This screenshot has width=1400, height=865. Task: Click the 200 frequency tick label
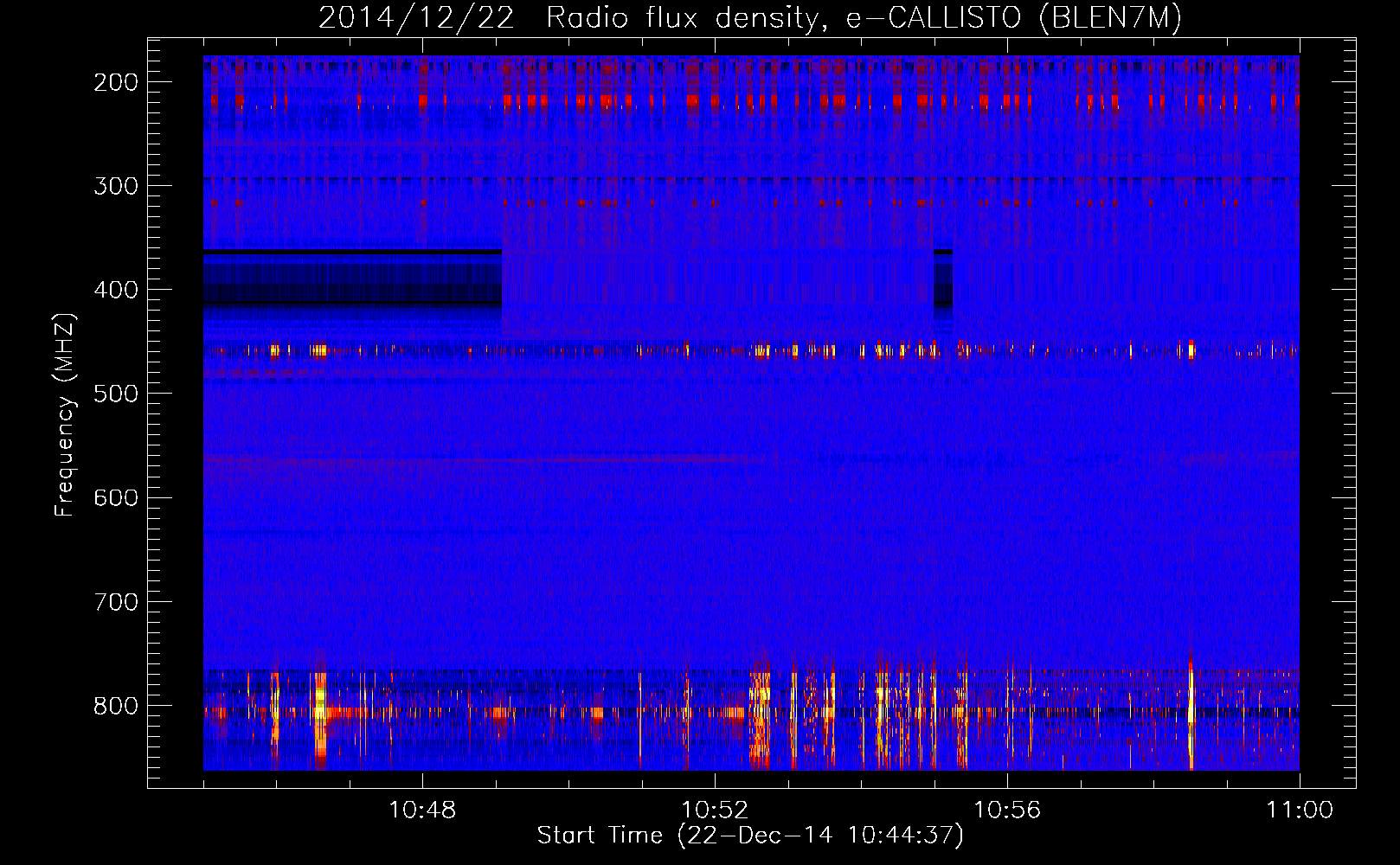tap(116, 82)
